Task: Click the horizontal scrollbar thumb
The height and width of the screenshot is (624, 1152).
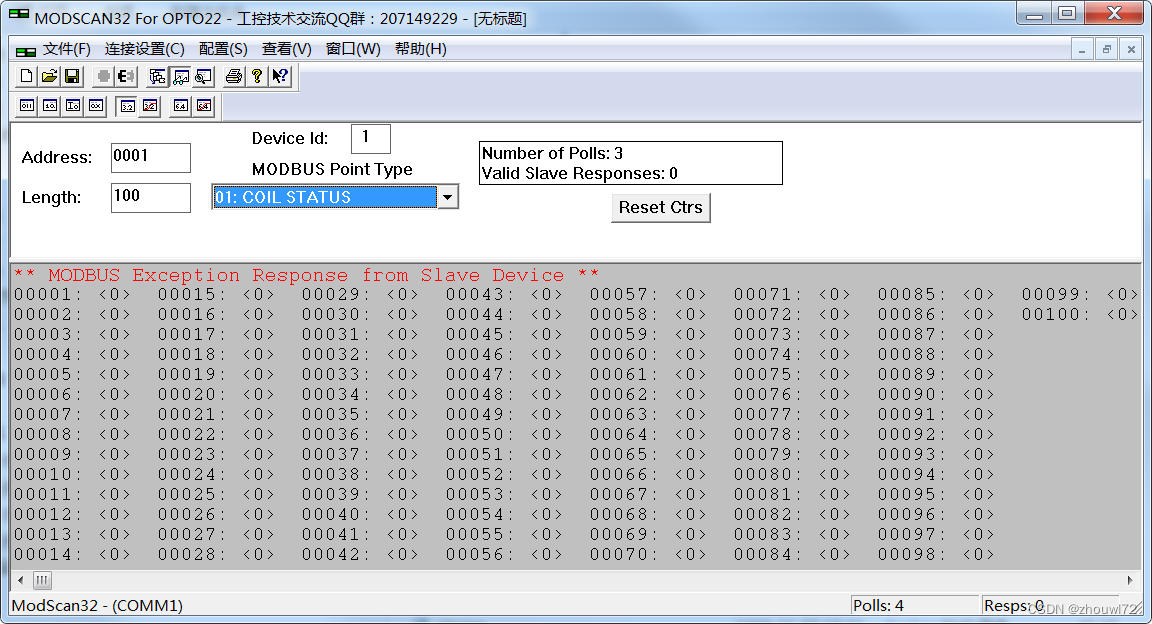Action: 42,581
